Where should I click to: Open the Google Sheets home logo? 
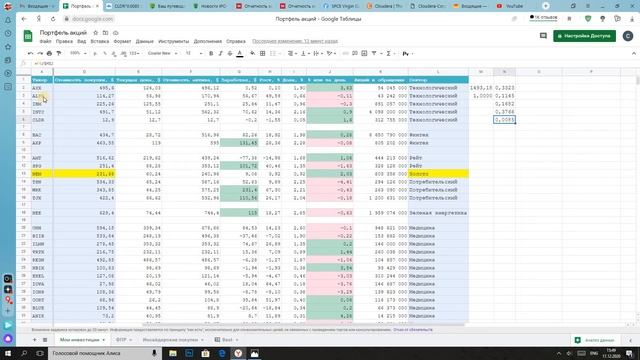point(28,36)
